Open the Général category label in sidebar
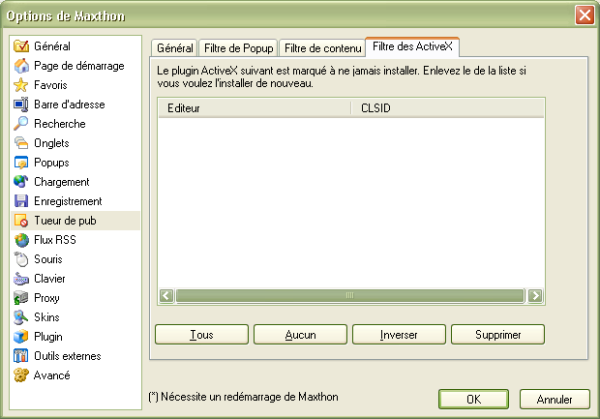The image size is (600, 419). [52, 46]
